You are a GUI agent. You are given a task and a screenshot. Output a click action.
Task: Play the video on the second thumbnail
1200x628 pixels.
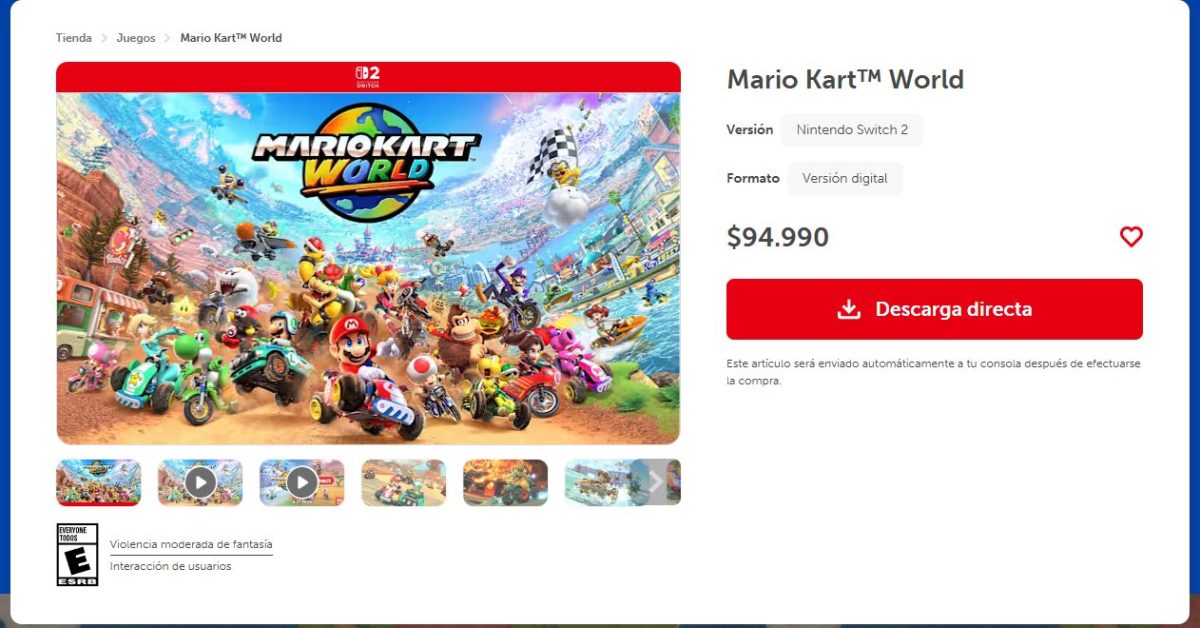[x=200, y=483]
